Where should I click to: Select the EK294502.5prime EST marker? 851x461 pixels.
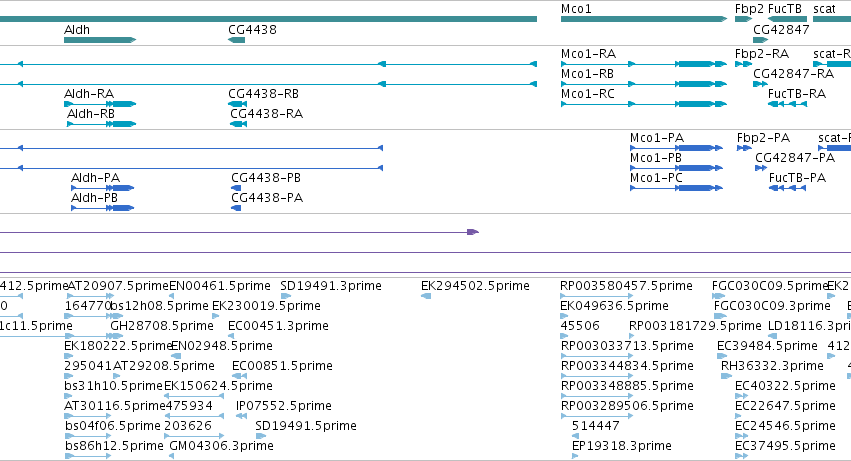click(x=426, y=296)
